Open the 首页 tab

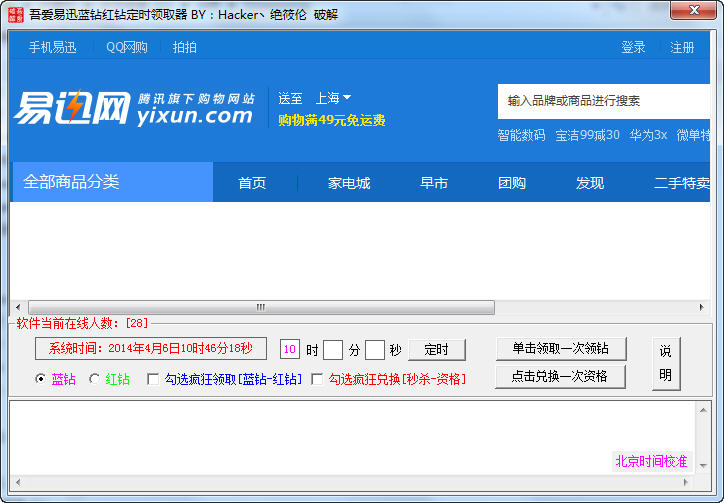click(252, 183)
